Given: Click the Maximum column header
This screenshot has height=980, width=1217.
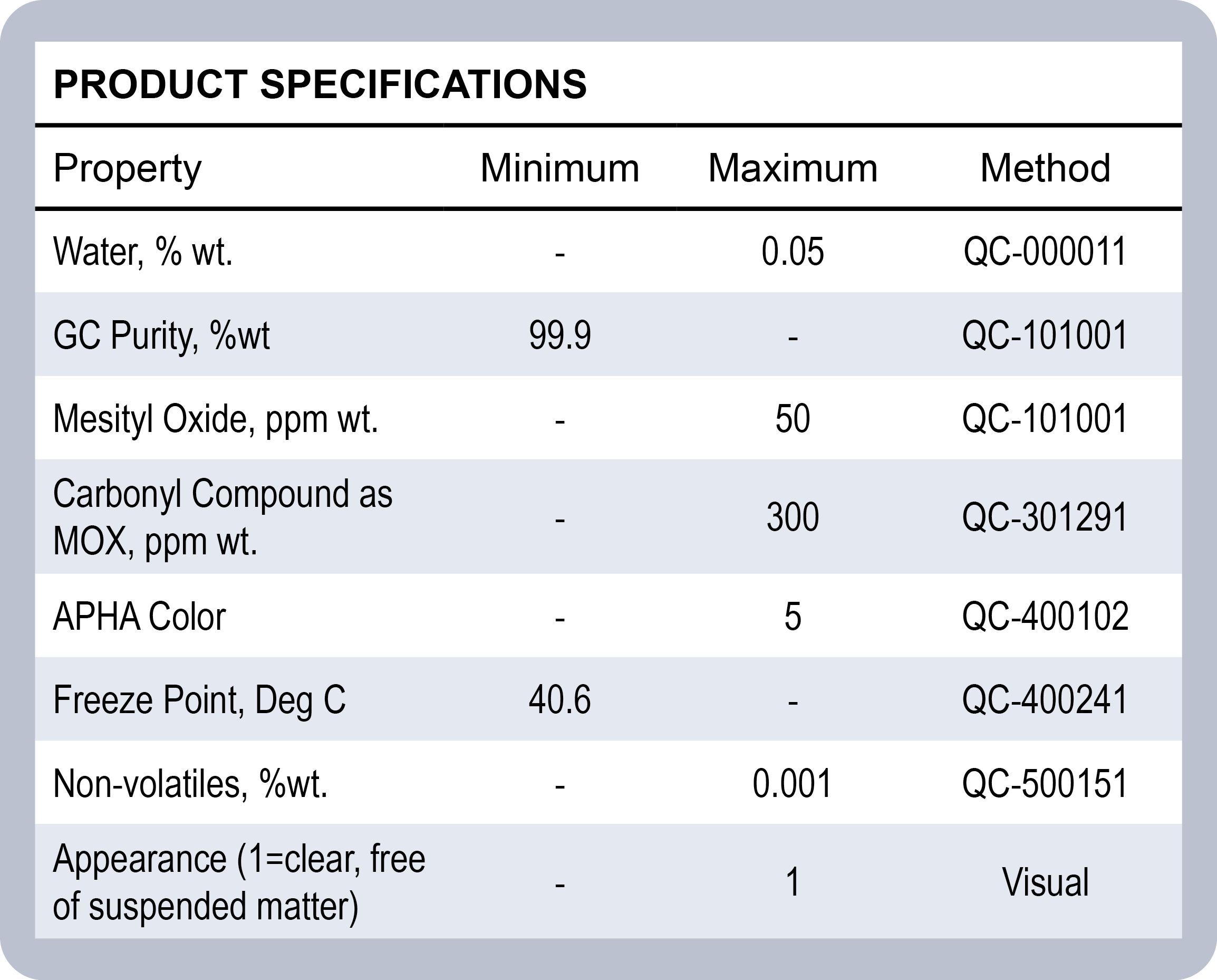Looking at the screenshot, I should coord(793,168).
